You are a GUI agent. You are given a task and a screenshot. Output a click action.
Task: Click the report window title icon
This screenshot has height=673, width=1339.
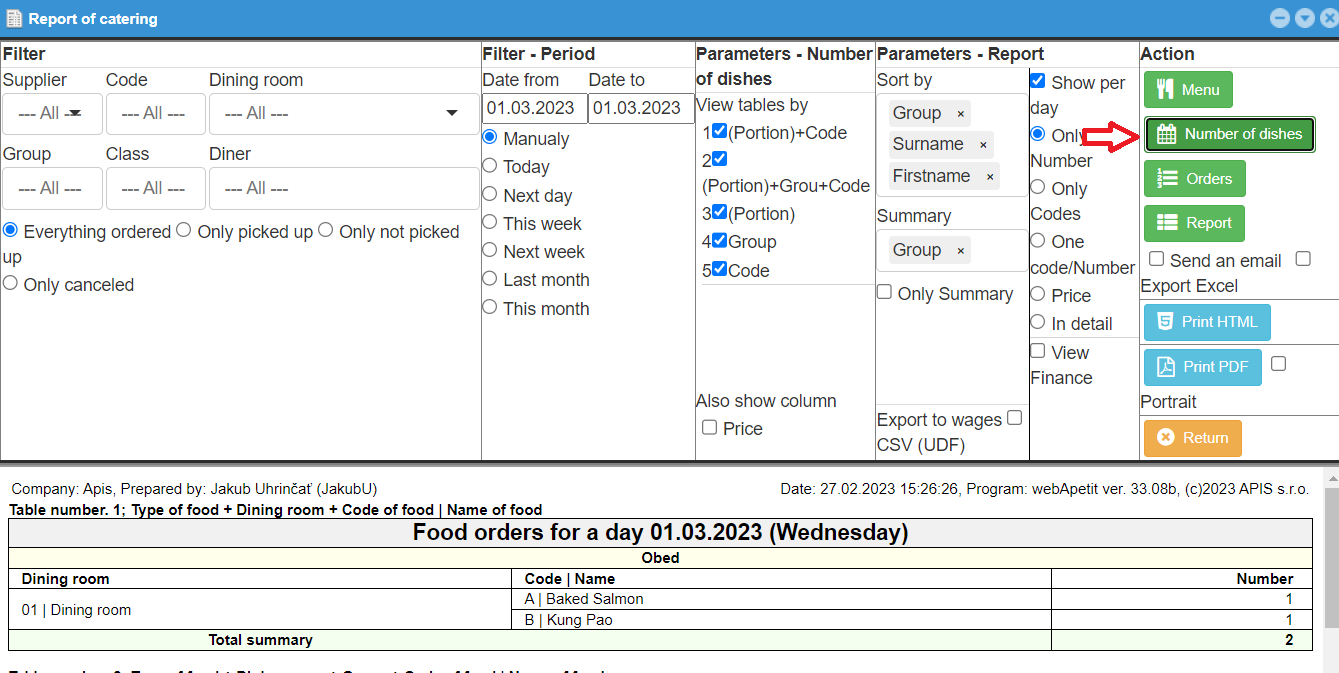tap(15, 19)
